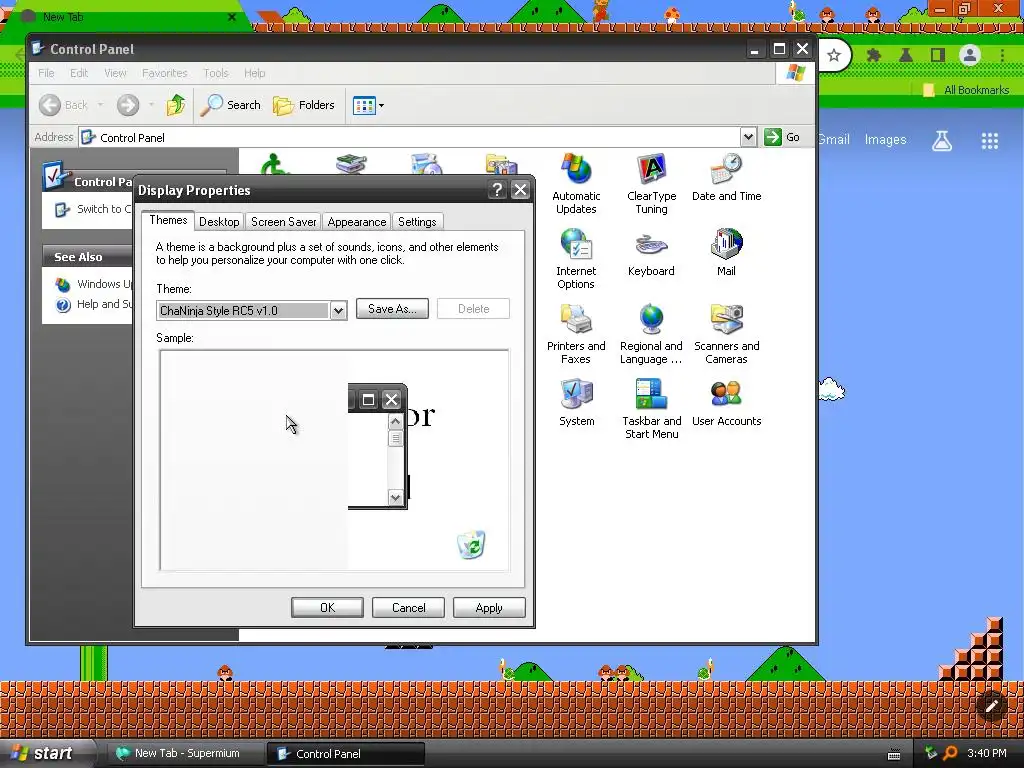Switch to the Themes tab
The image size is (1024, 768).
[168, 220]
